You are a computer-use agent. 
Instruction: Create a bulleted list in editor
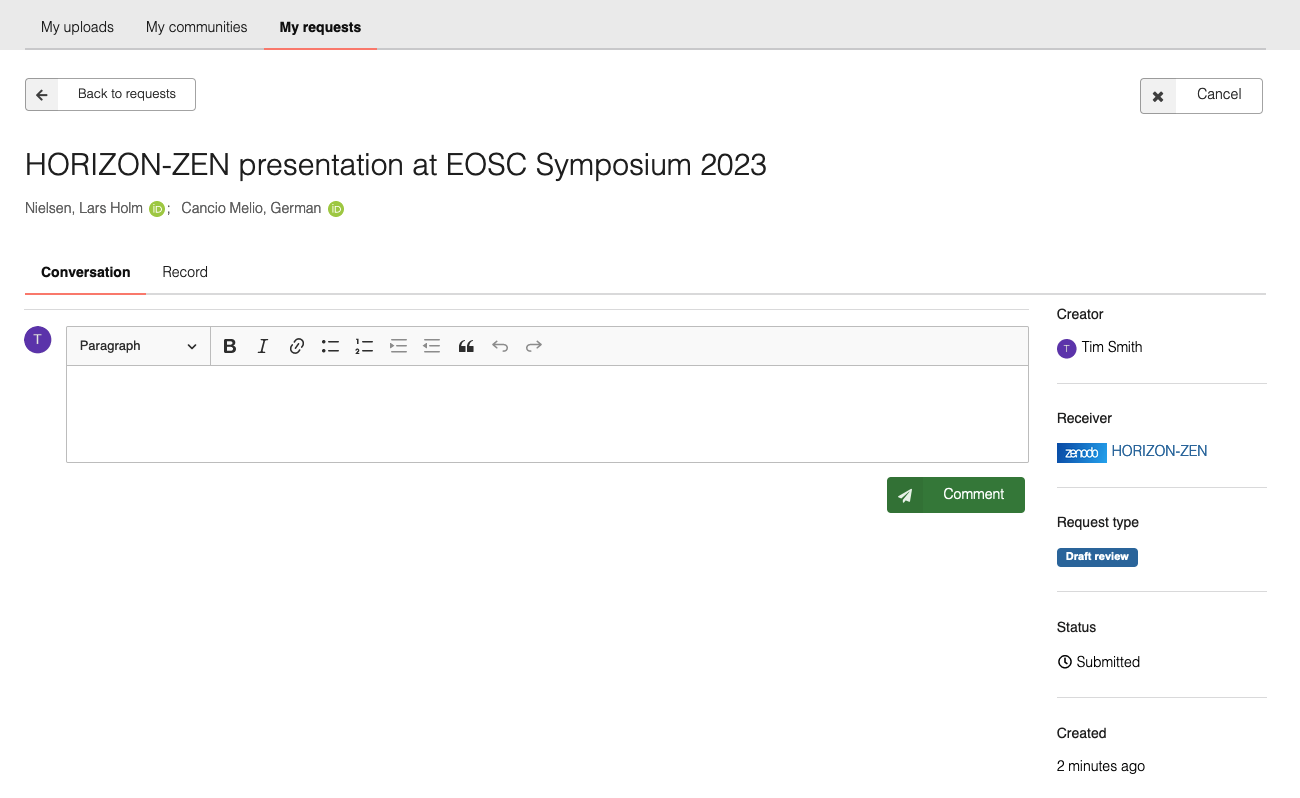(330, 346)
